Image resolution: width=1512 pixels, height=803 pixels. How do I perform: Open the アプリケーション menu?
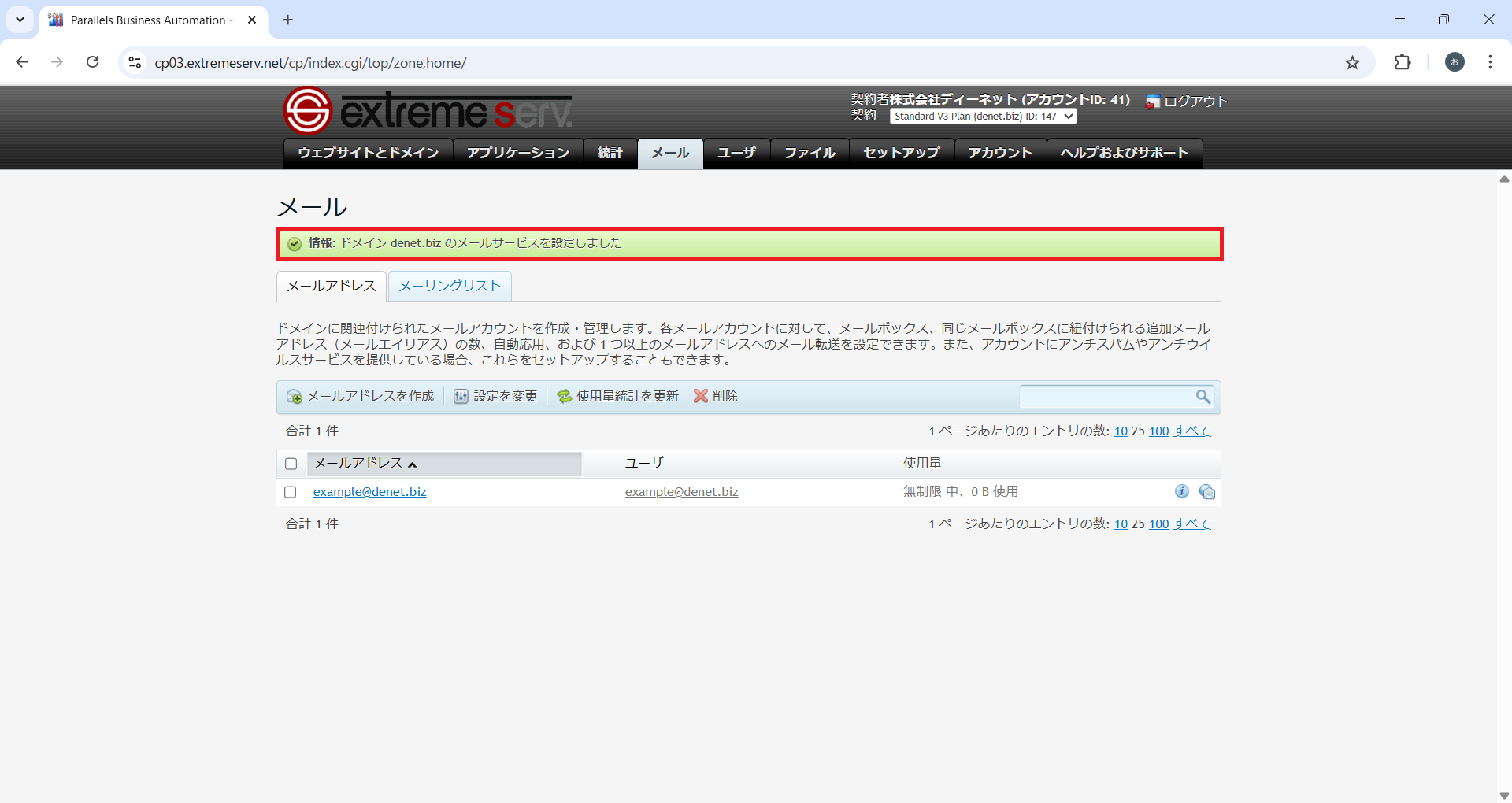tap(517, 153)
